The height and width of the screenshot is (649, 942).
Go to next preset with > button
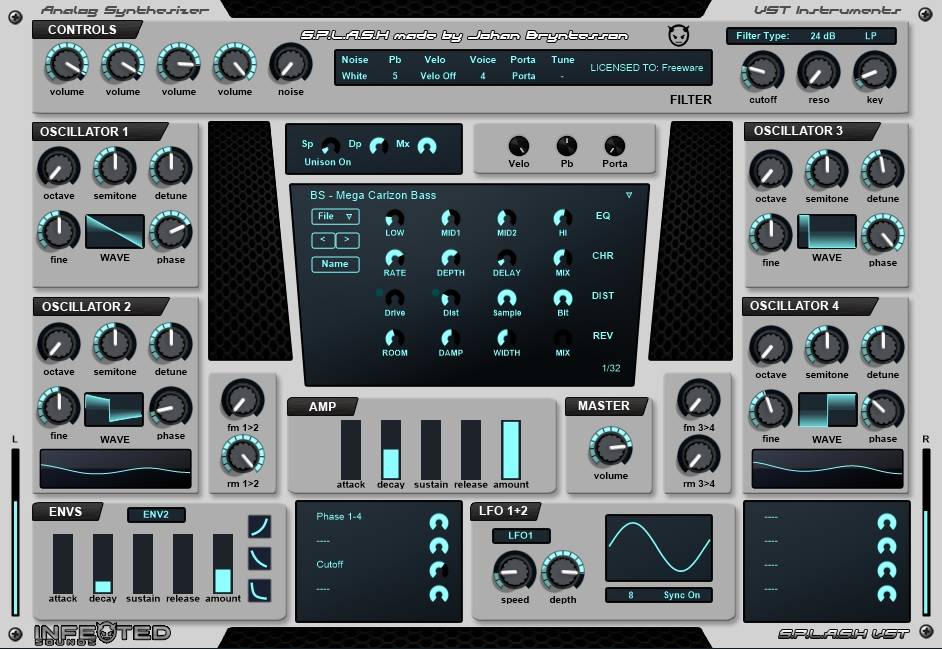click(x=347, y=240)
